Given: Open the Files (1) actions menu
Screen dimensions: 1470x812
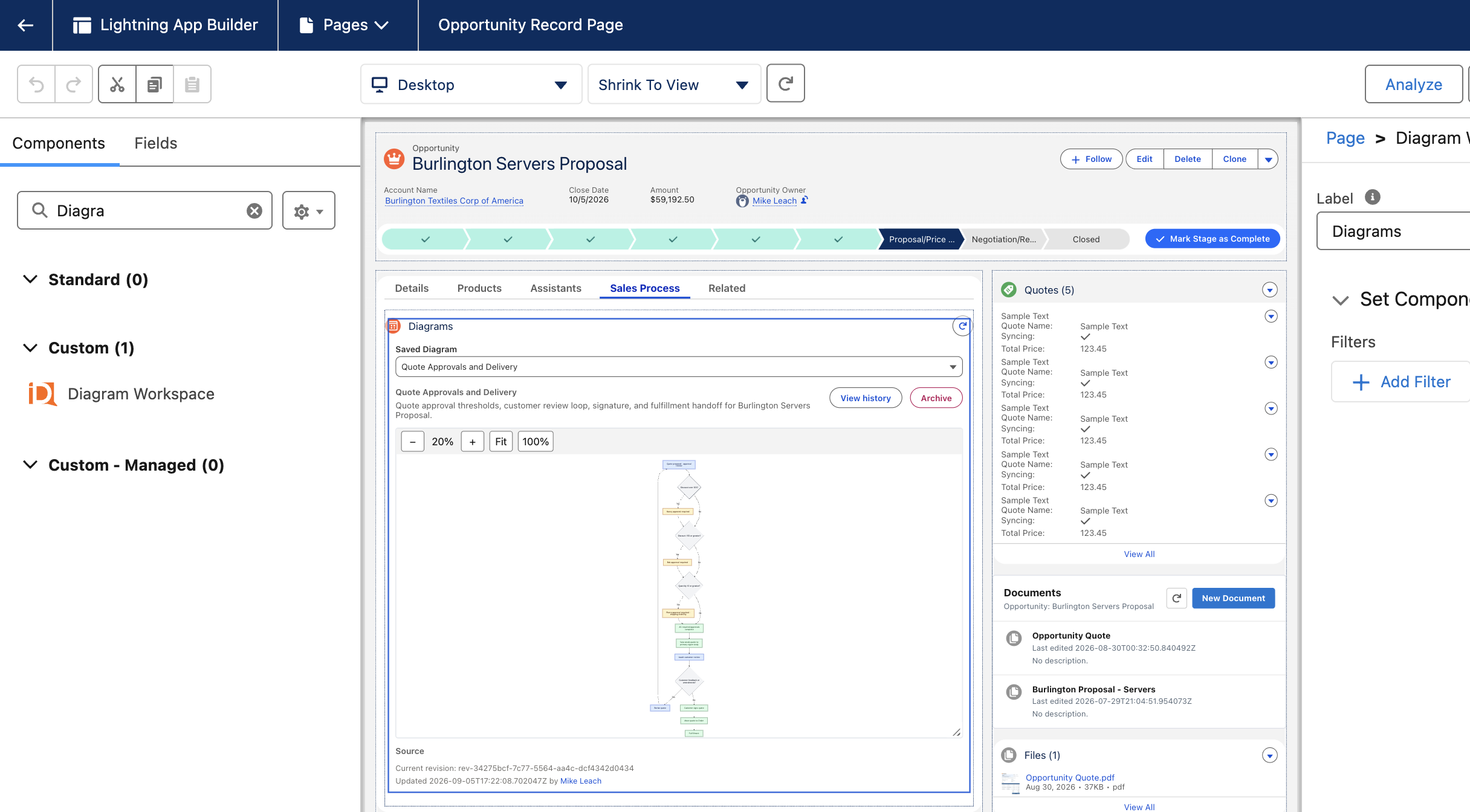Looking at the screenshot, I should pos(1269,755).
